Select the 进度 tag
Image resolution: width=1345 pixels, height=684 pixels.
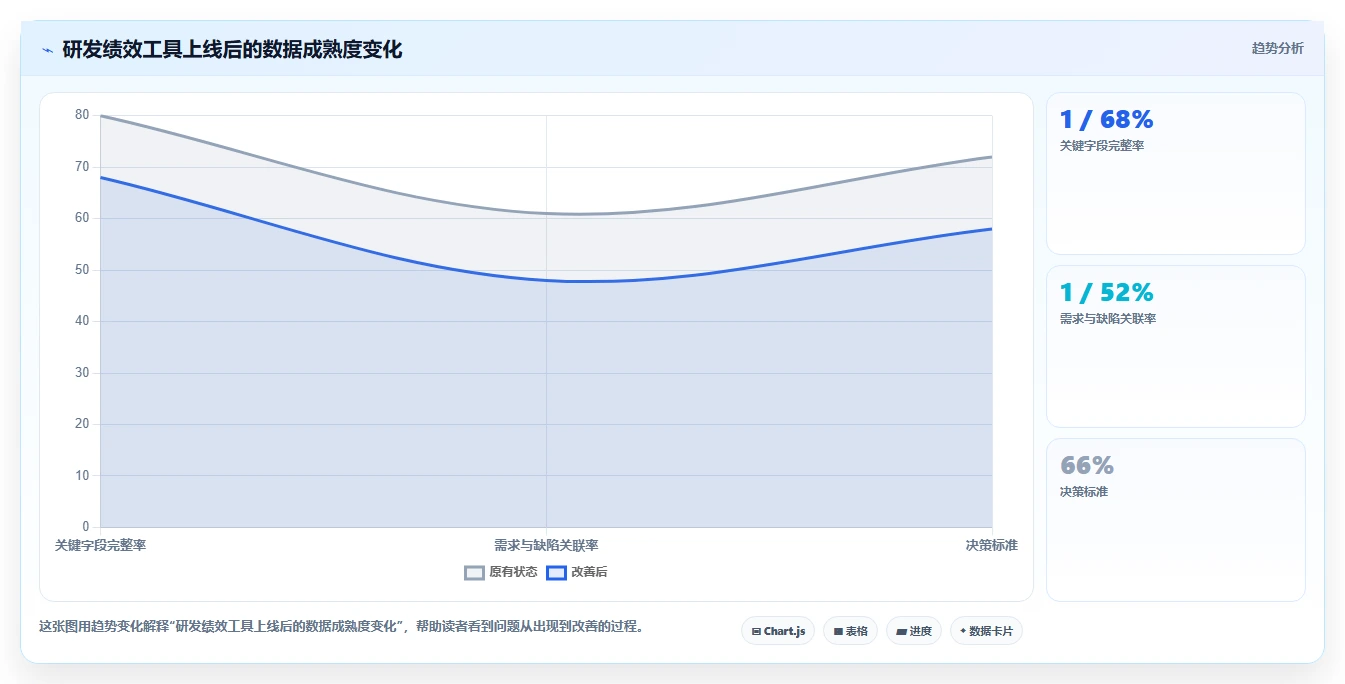[914, 631]
